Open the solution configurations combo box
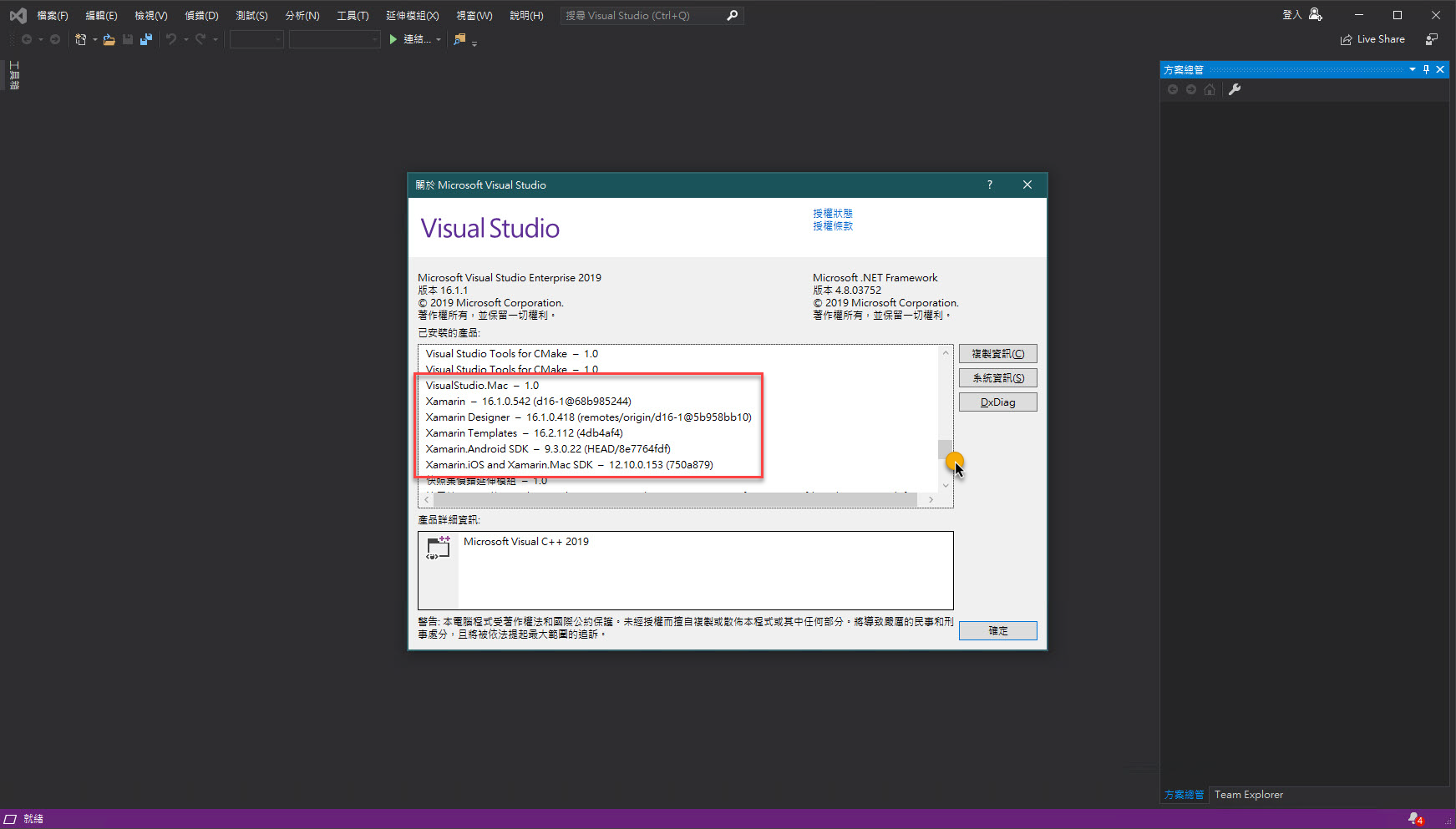This screenshot has width=1456, height=829. tap(256, 39)
